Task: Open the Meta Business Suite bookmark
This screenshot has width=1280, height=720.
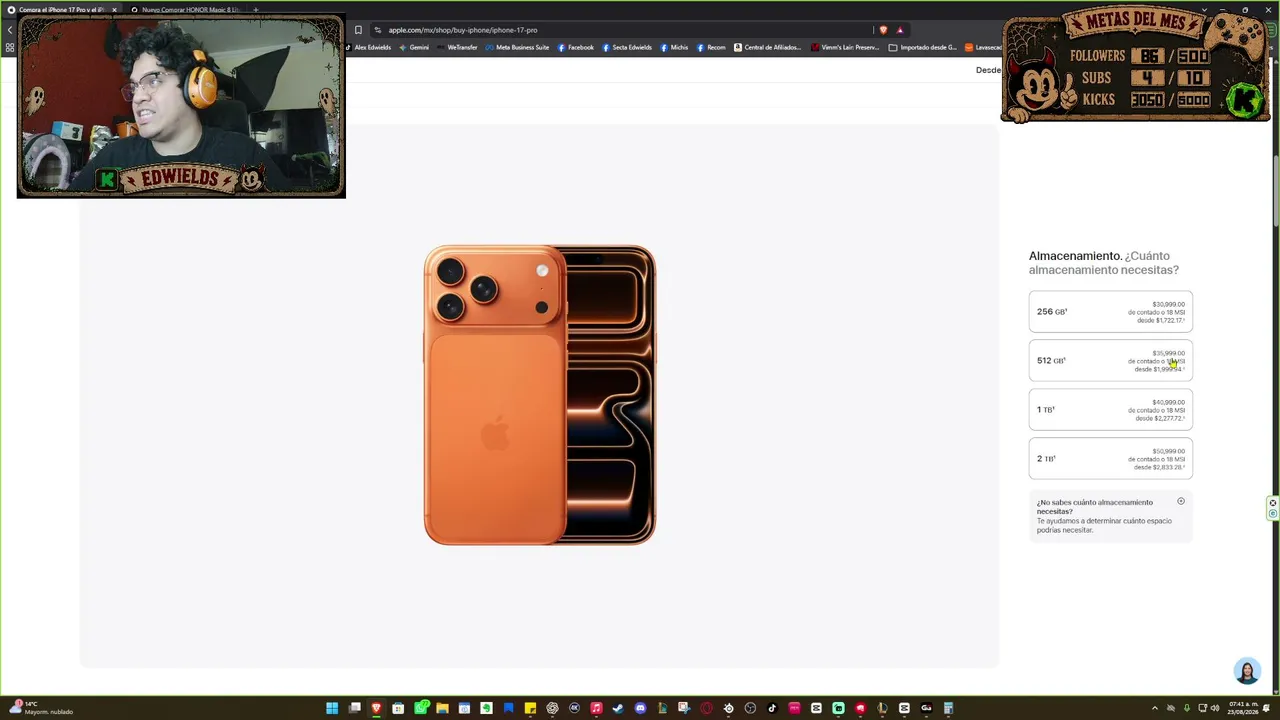Action: pyautogui.click(x=517, y=47)
